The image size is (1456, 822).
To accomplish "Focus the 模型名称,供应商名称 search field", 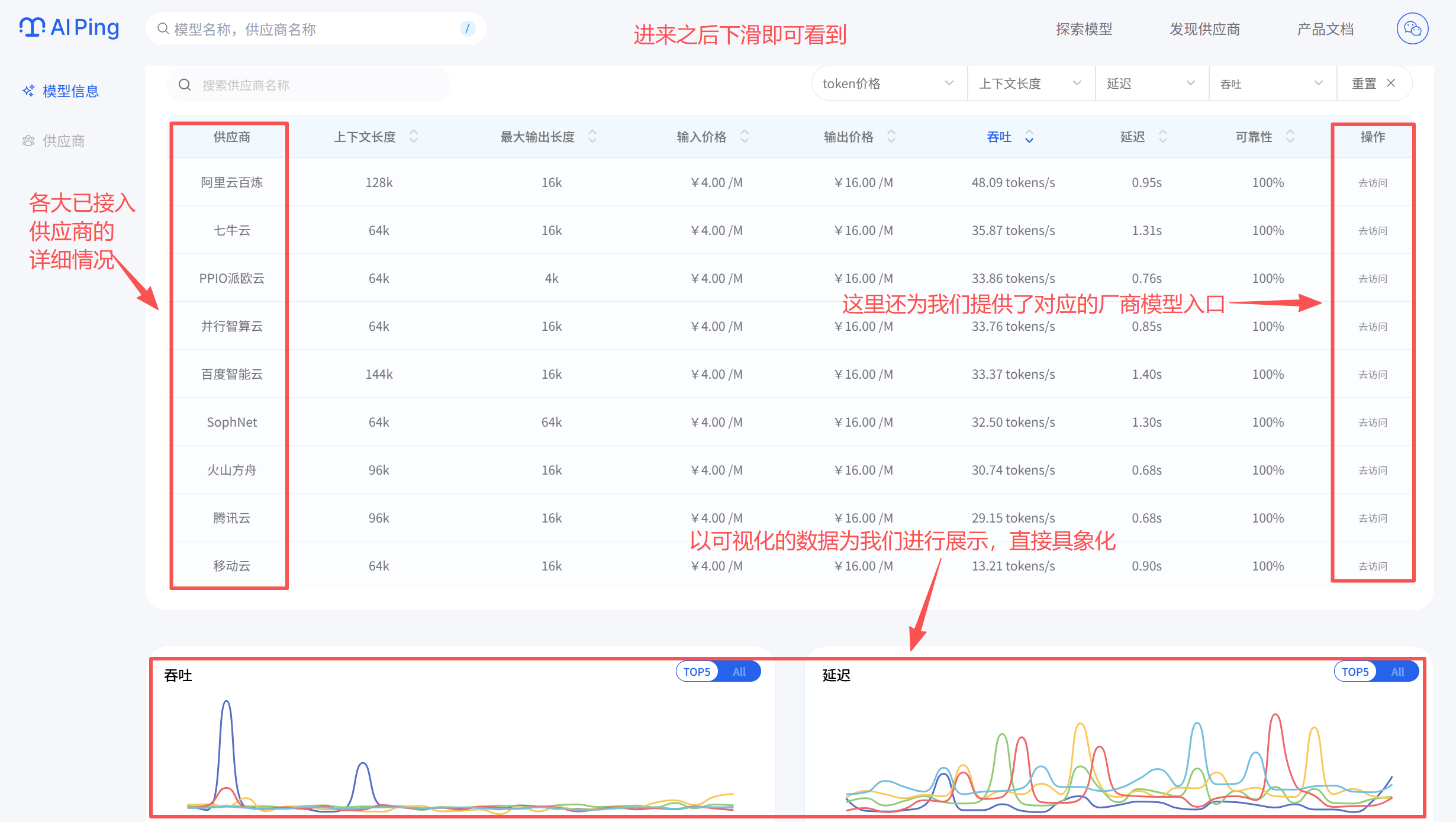I will pos(316,28).
